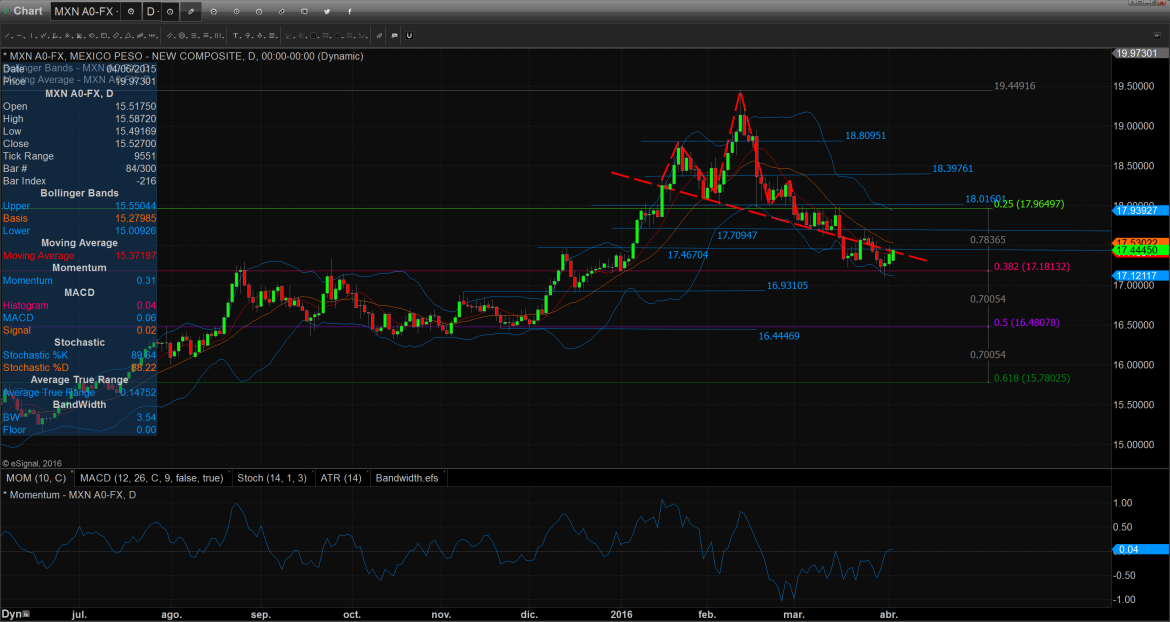The height and width of the screenshot is (622, 1170).
Task: Switch to the MOM (10, C) tab
Action: [x=36, y=478]
